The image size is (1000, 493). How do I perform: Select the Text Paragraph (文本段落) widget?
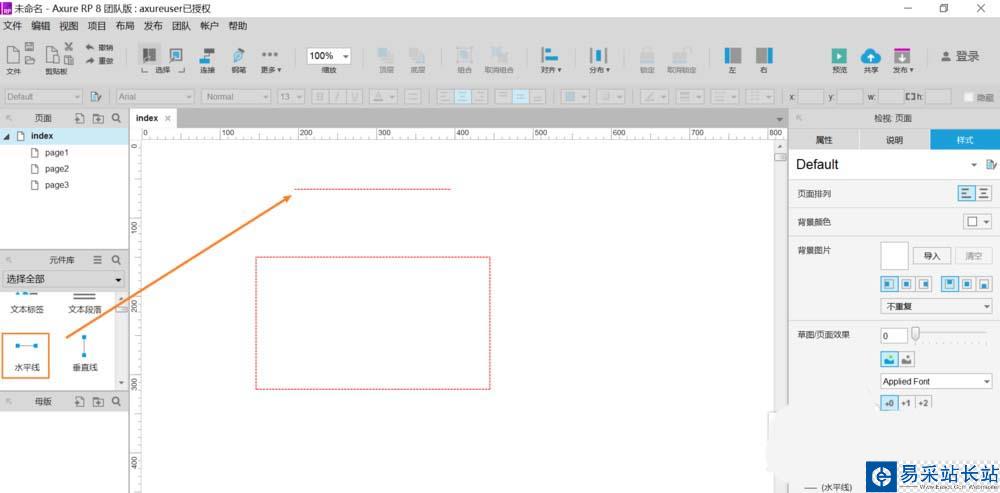point(85,304)
